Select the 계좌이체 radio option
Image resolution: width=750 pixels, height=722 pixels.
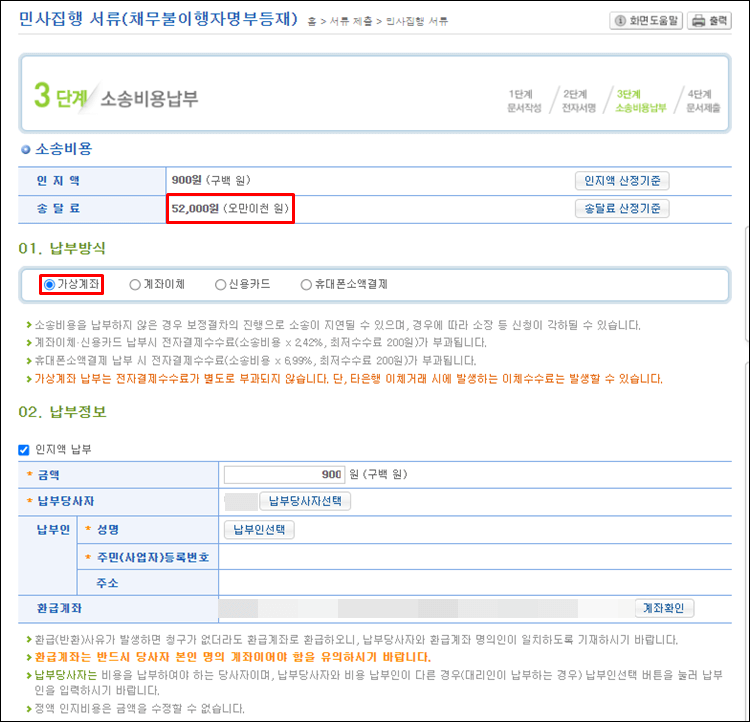click(x=135, y=285)
